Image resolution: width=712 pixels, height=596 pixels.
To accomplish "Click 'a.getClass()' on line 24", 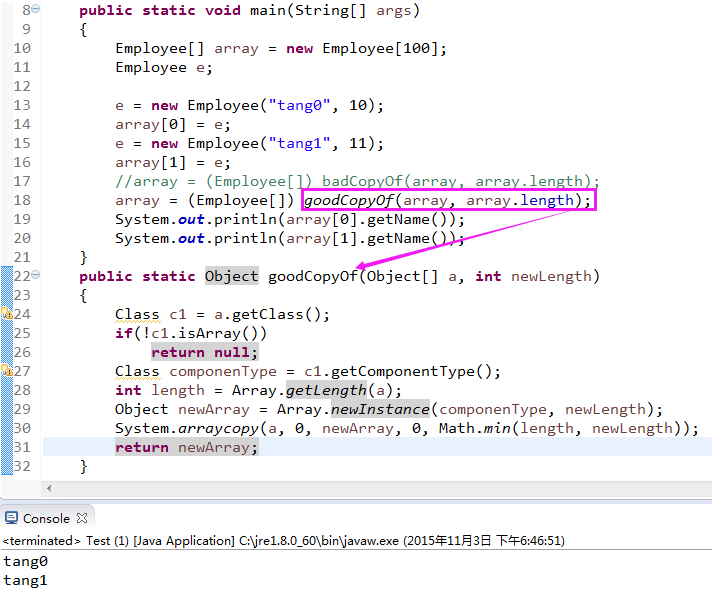I will [267, 314].
